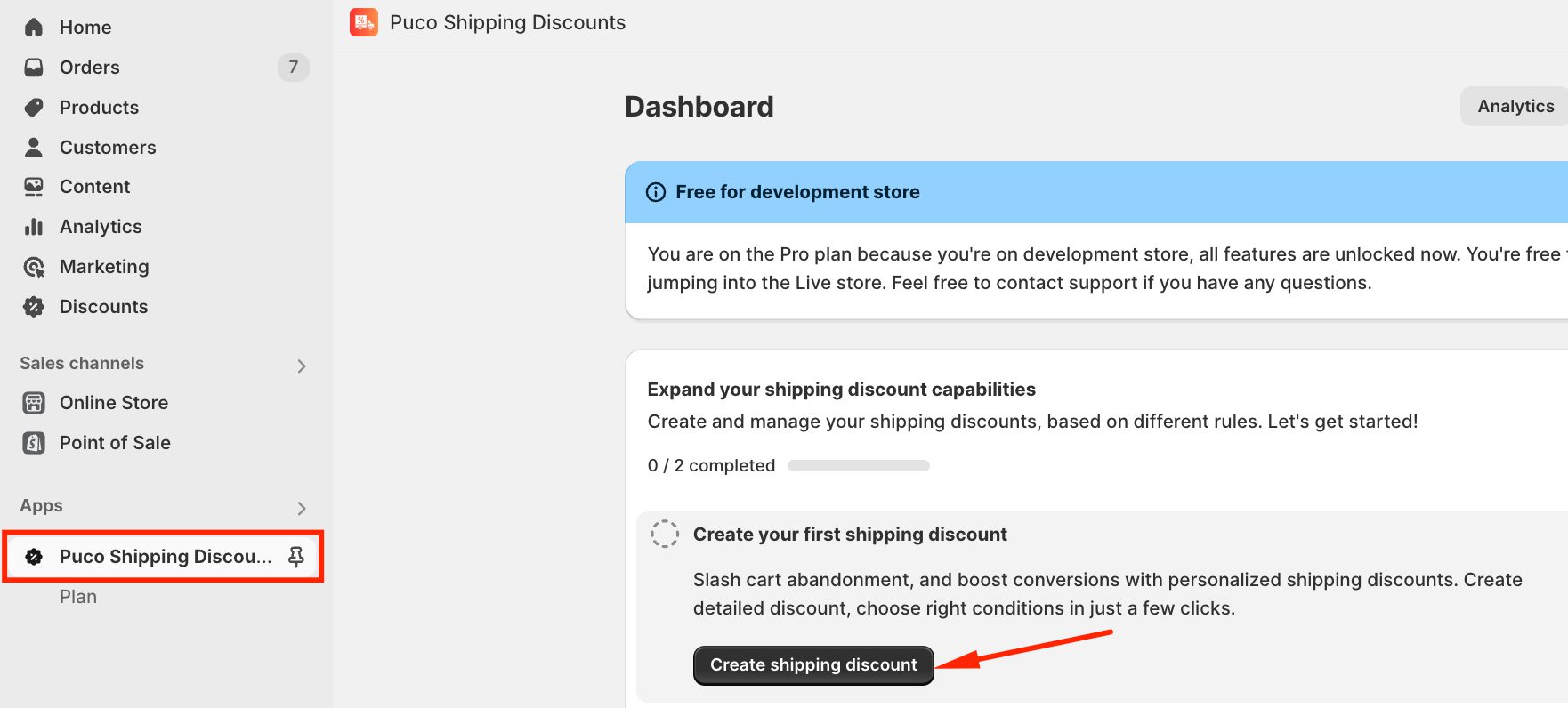
Task: Toggle the first shipping discount step circle
Action: coord(665,534)
